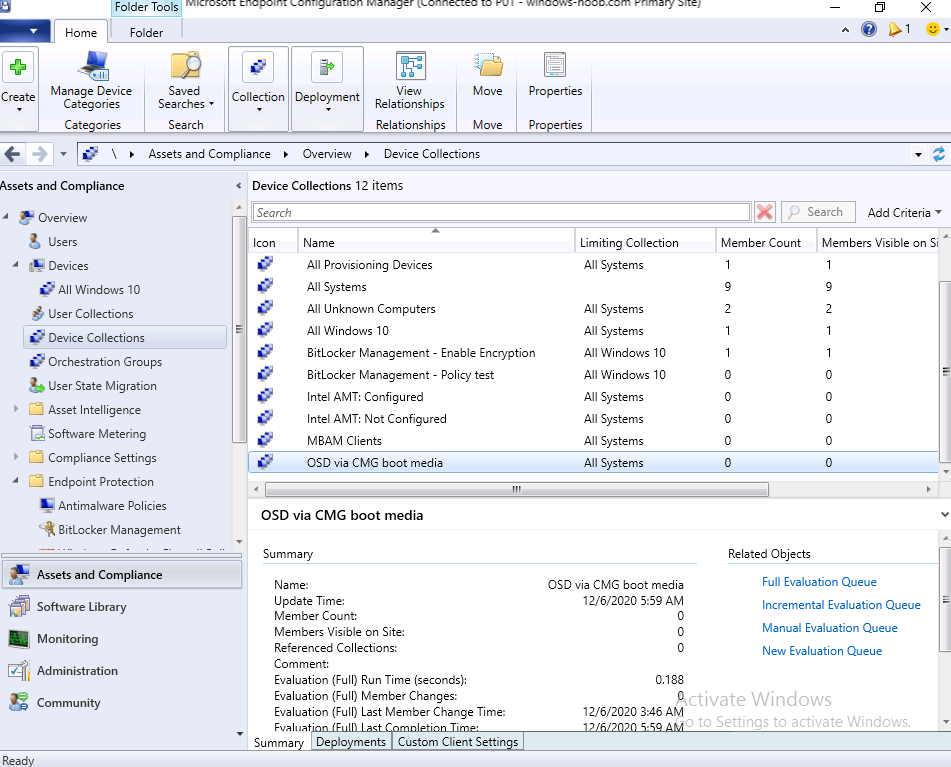Select Users in the navigation tree

point(62,241)
